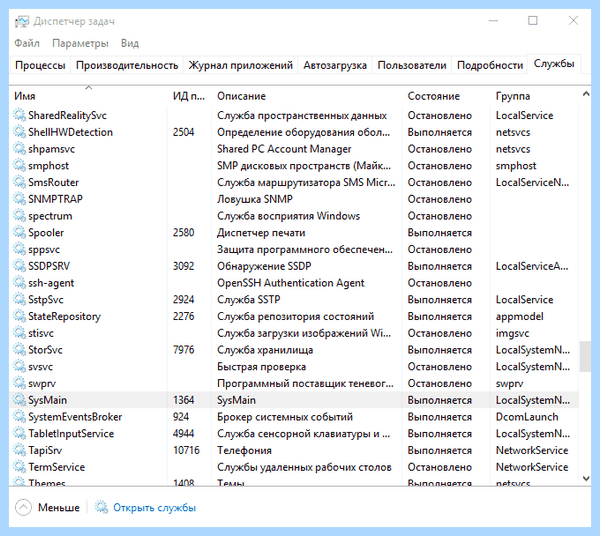This screenshot has height=536, width=600.
Task: Click Ловушка SNMP description text
Action: click(x=254, y=199)
